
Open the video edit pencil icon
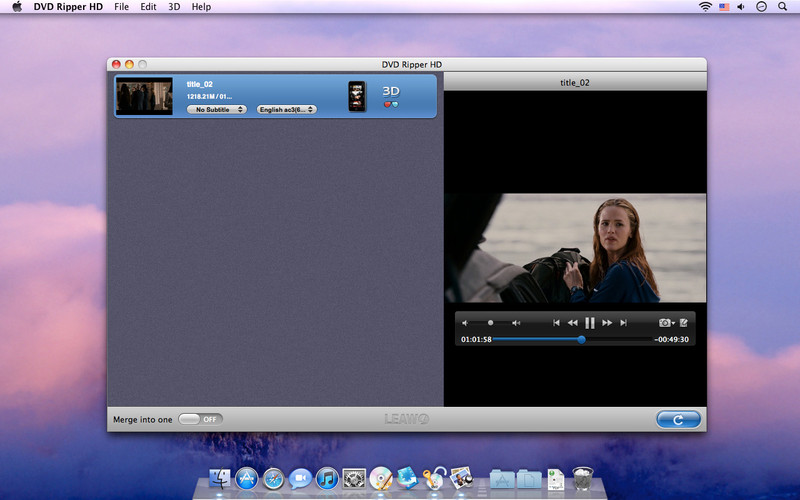point(684,322)
